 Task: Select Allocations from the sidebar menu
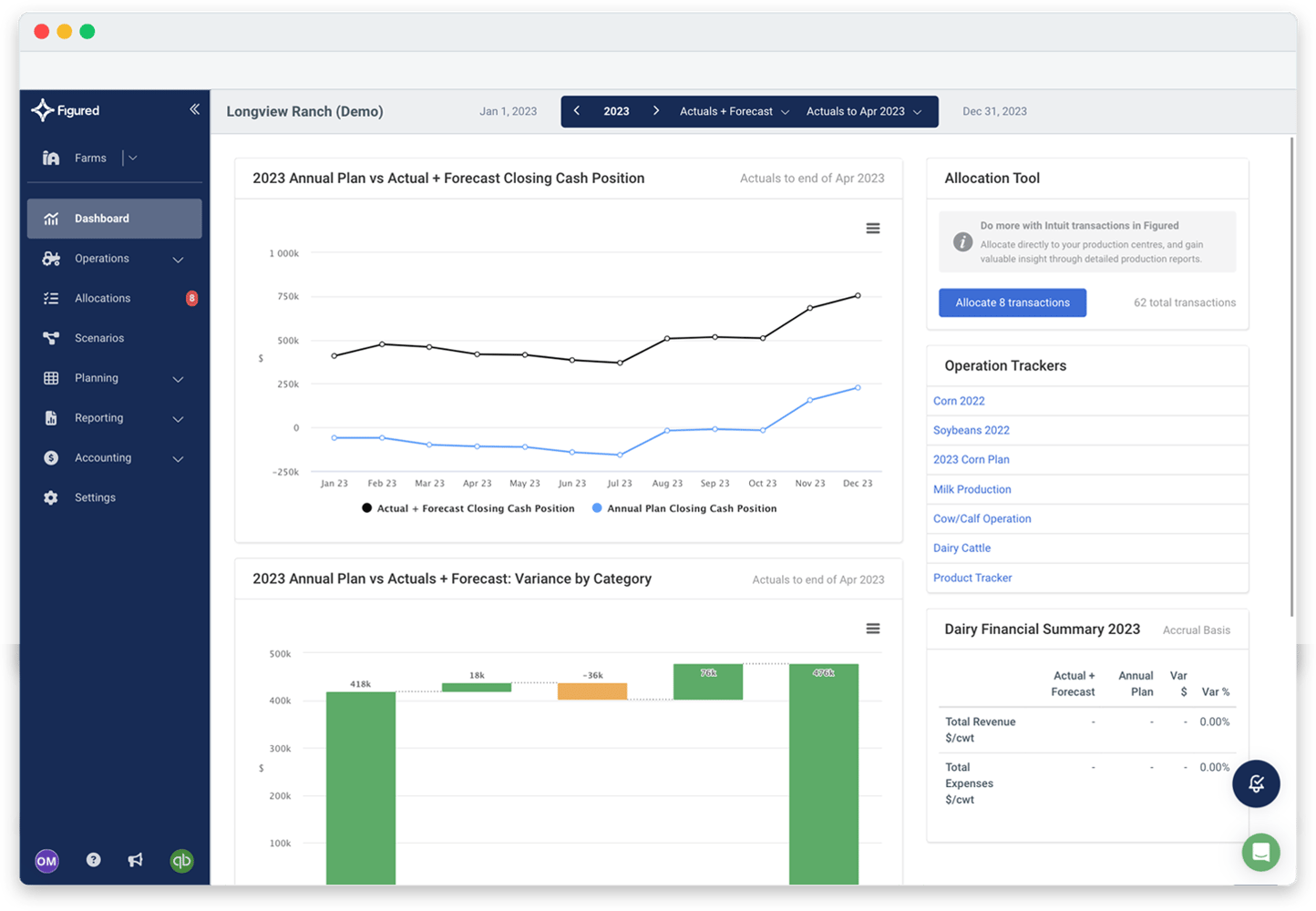click(102, 298)
